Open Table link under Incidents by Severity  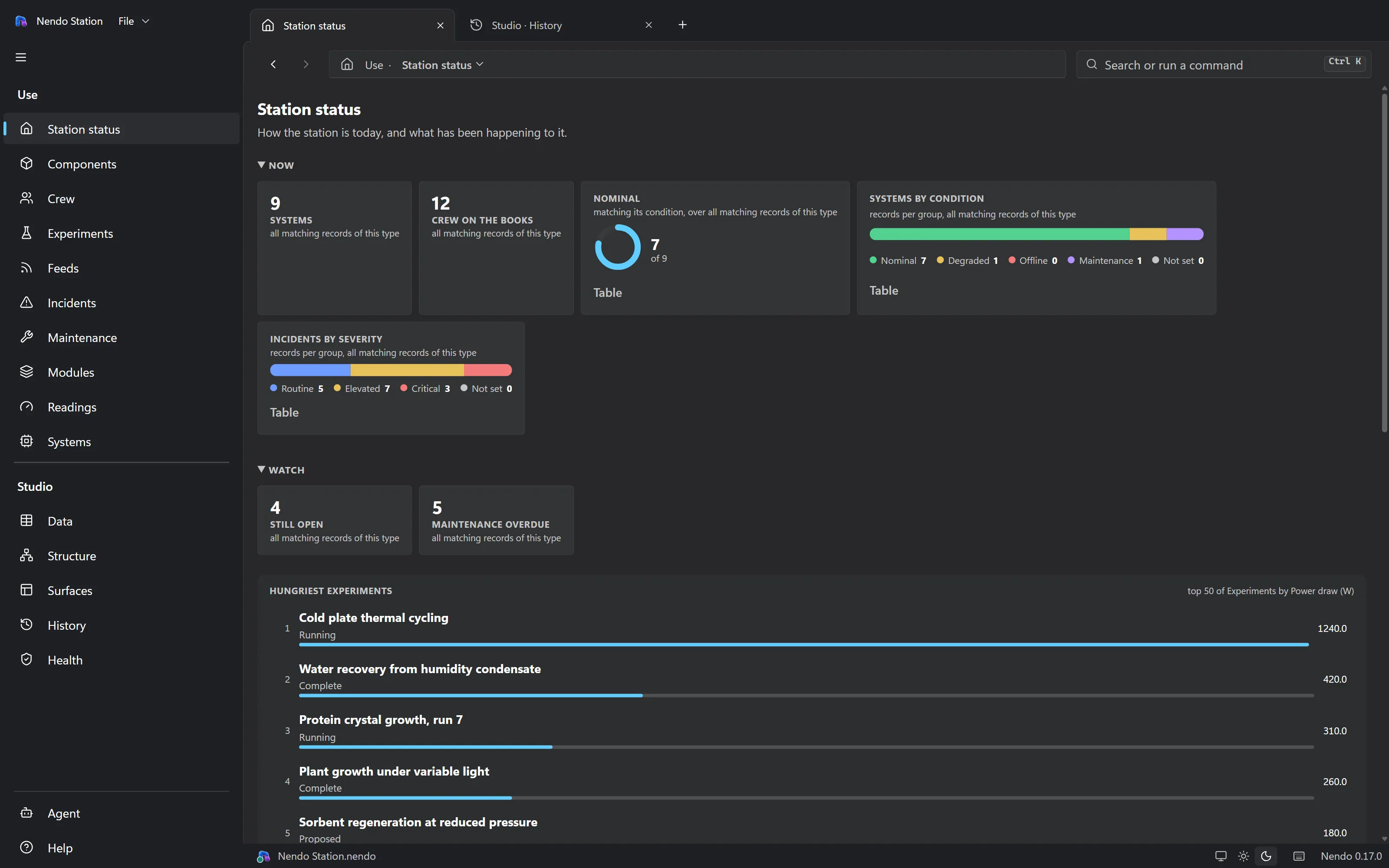pos(284,412)
